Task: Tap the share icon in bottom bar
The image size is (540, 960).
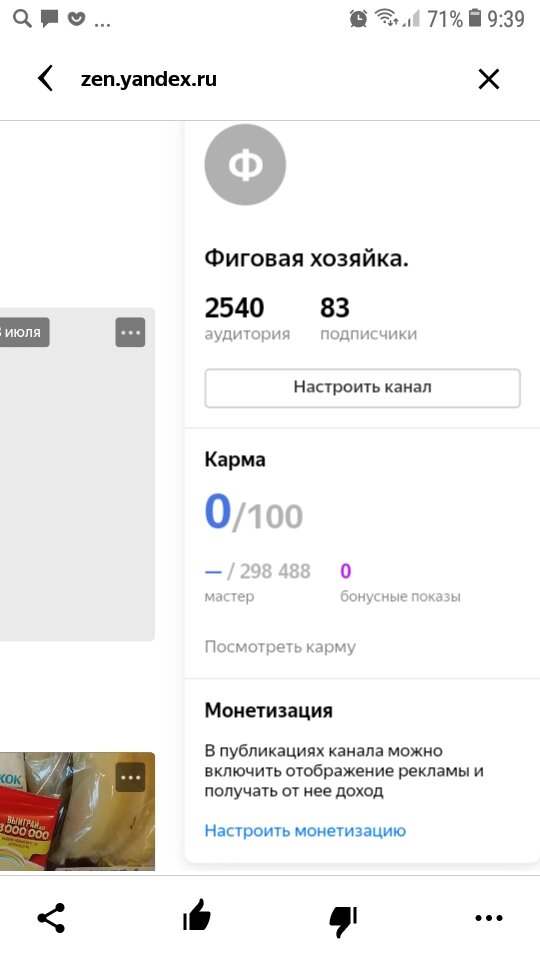Action: click(51, 918)
